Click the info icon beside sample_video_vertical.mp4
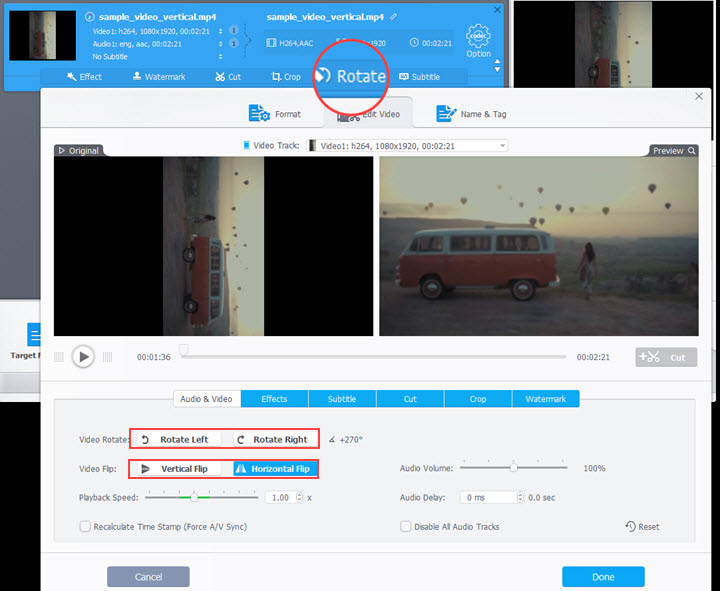 [90, 17]
